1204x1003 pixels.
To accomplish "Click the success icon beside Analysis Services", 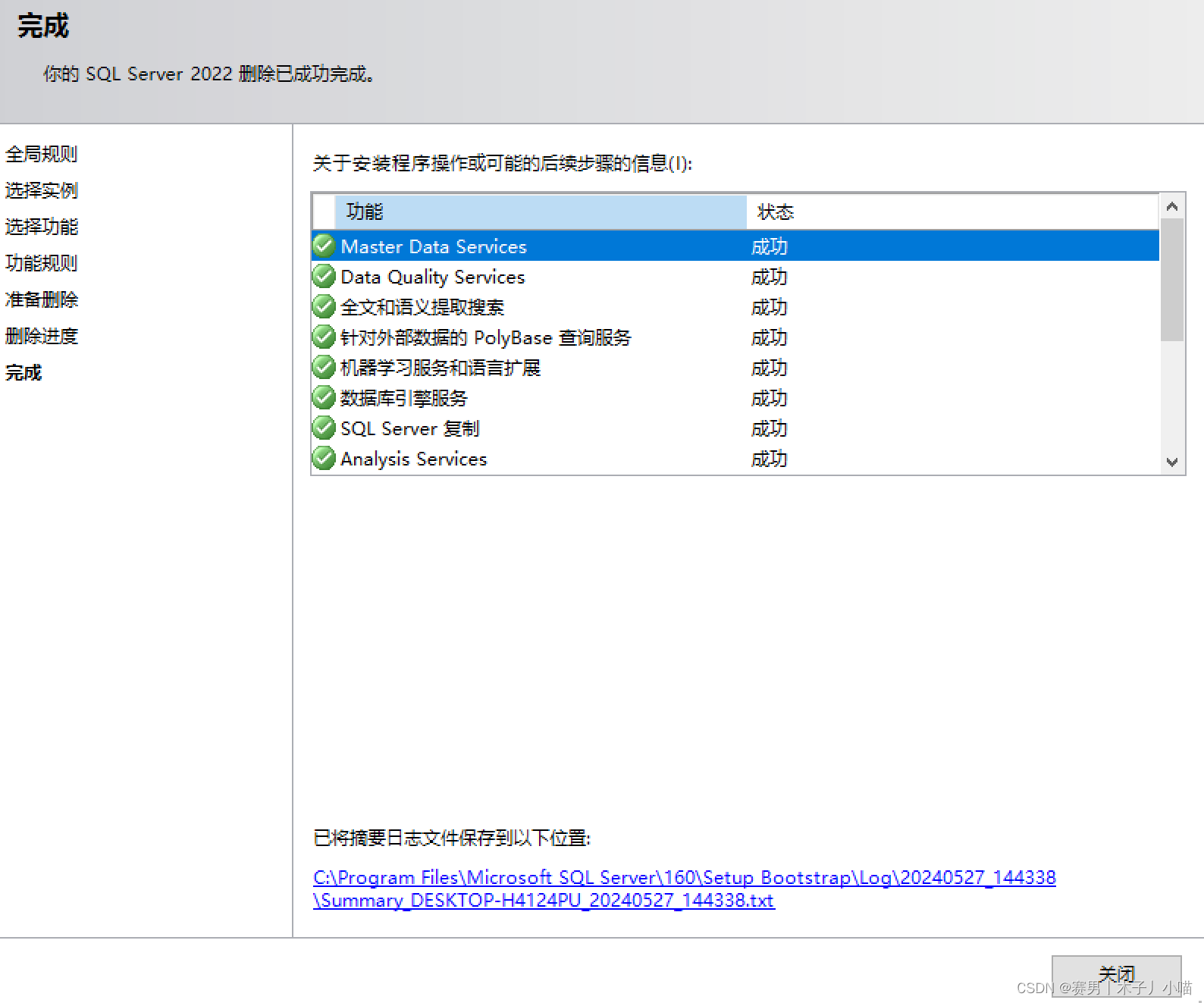I will [x=324, y=458].
